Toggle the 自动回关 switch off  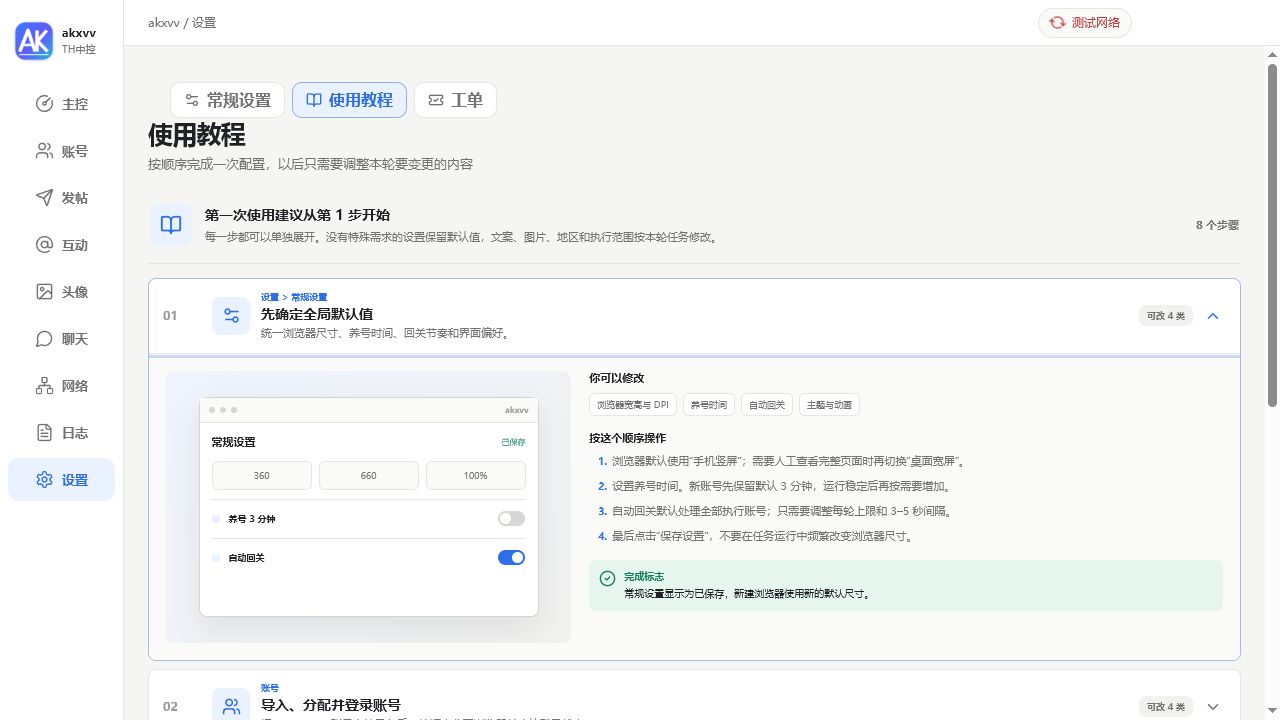click(511, 558)
